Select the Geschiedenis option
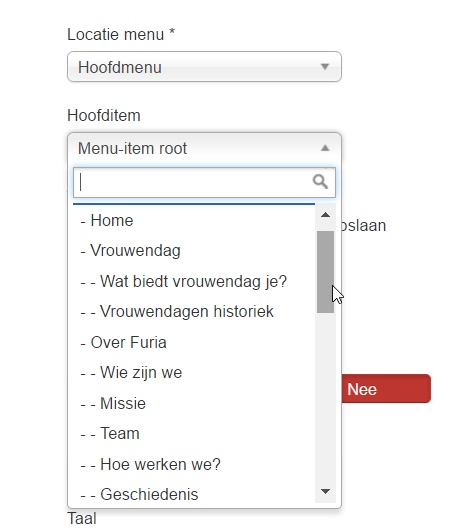The image size is (460, 530). 194,494
